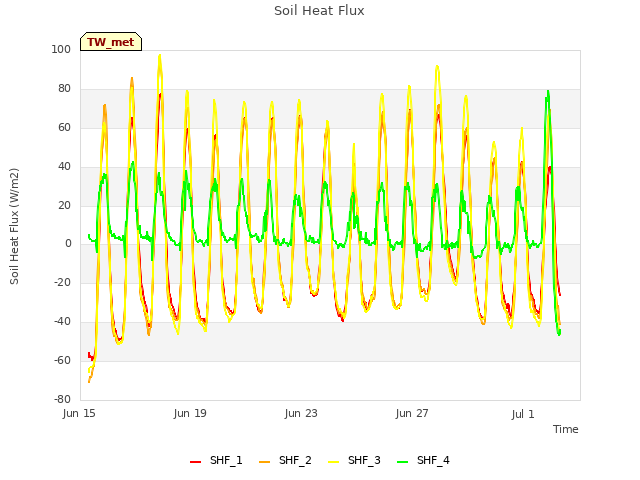
Task: Click the Jun 23 x-axis label
Action: coord(301,413)
